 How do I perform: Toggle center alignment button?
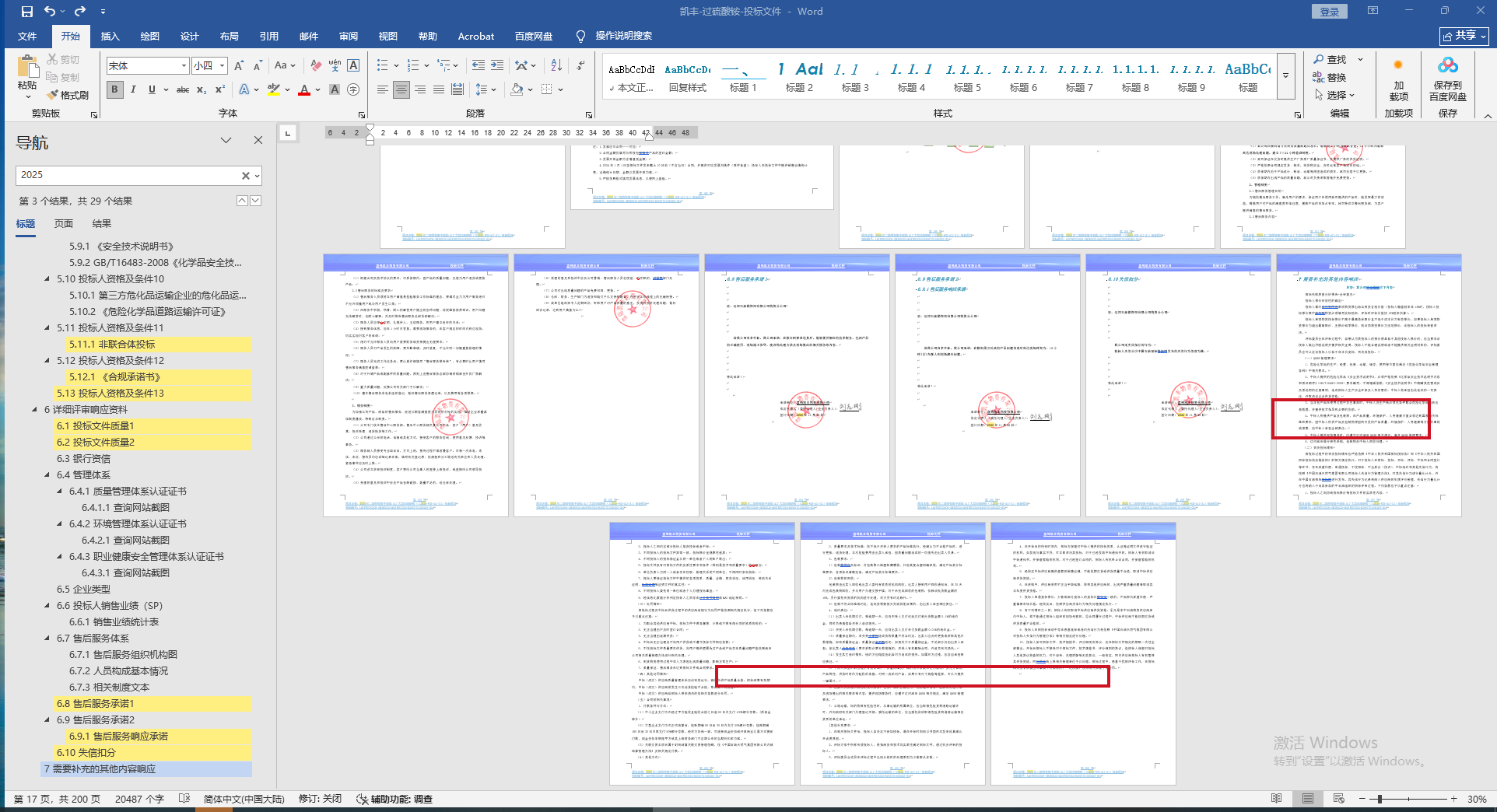click(x=401, y=89)
